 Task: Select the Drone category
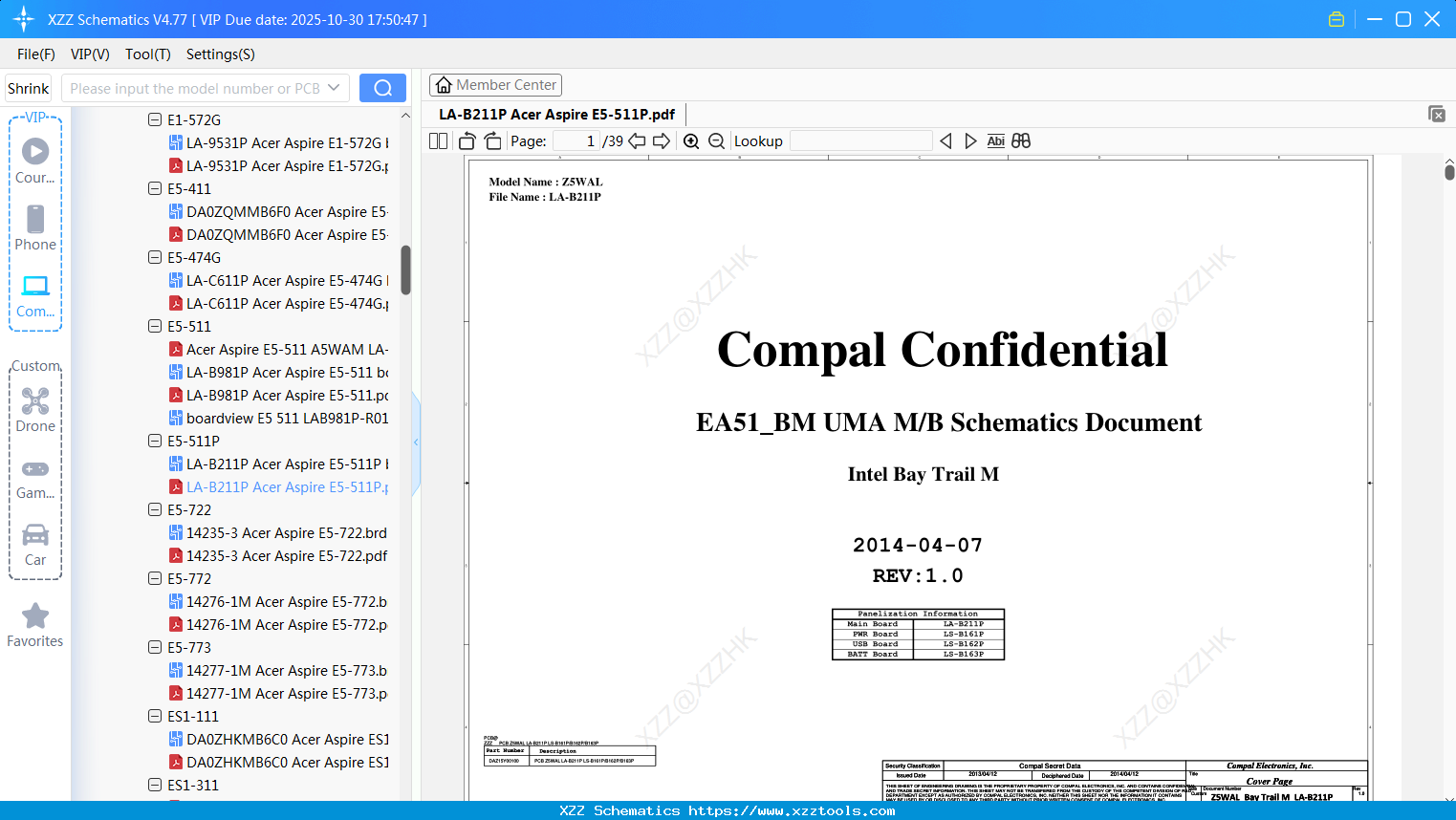click(35, 410)
